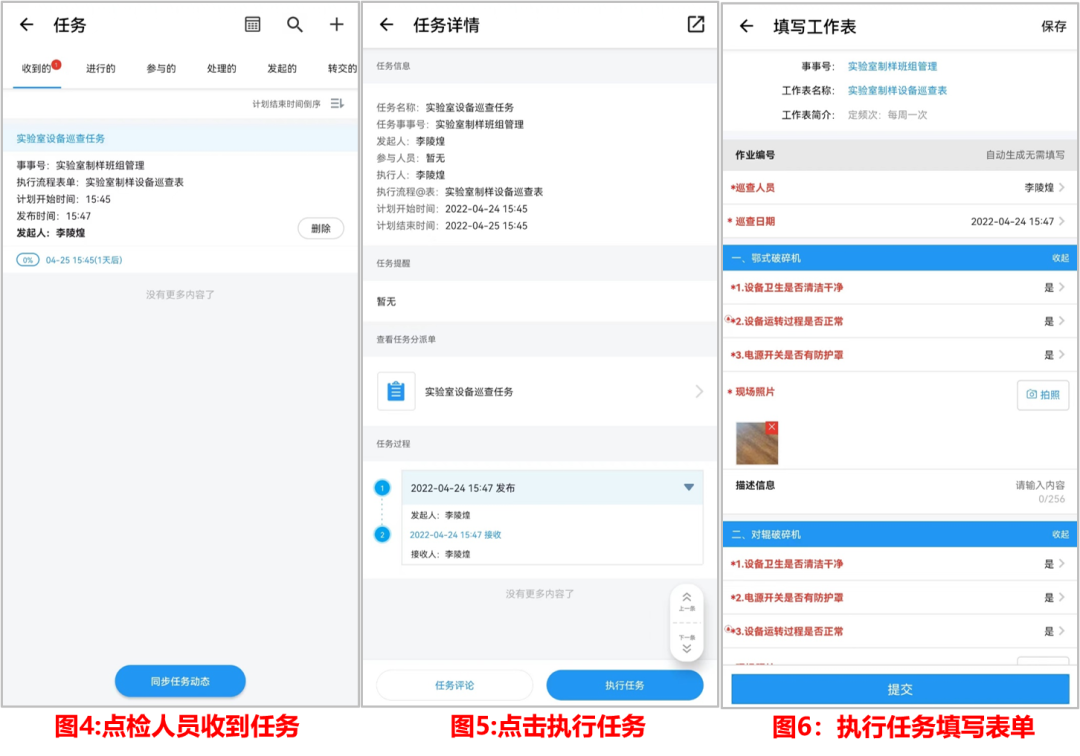Collapse the 2022-04-24 15:47 发布 process entry
Screen dimensions: 1080x756
tap(688, 488)
